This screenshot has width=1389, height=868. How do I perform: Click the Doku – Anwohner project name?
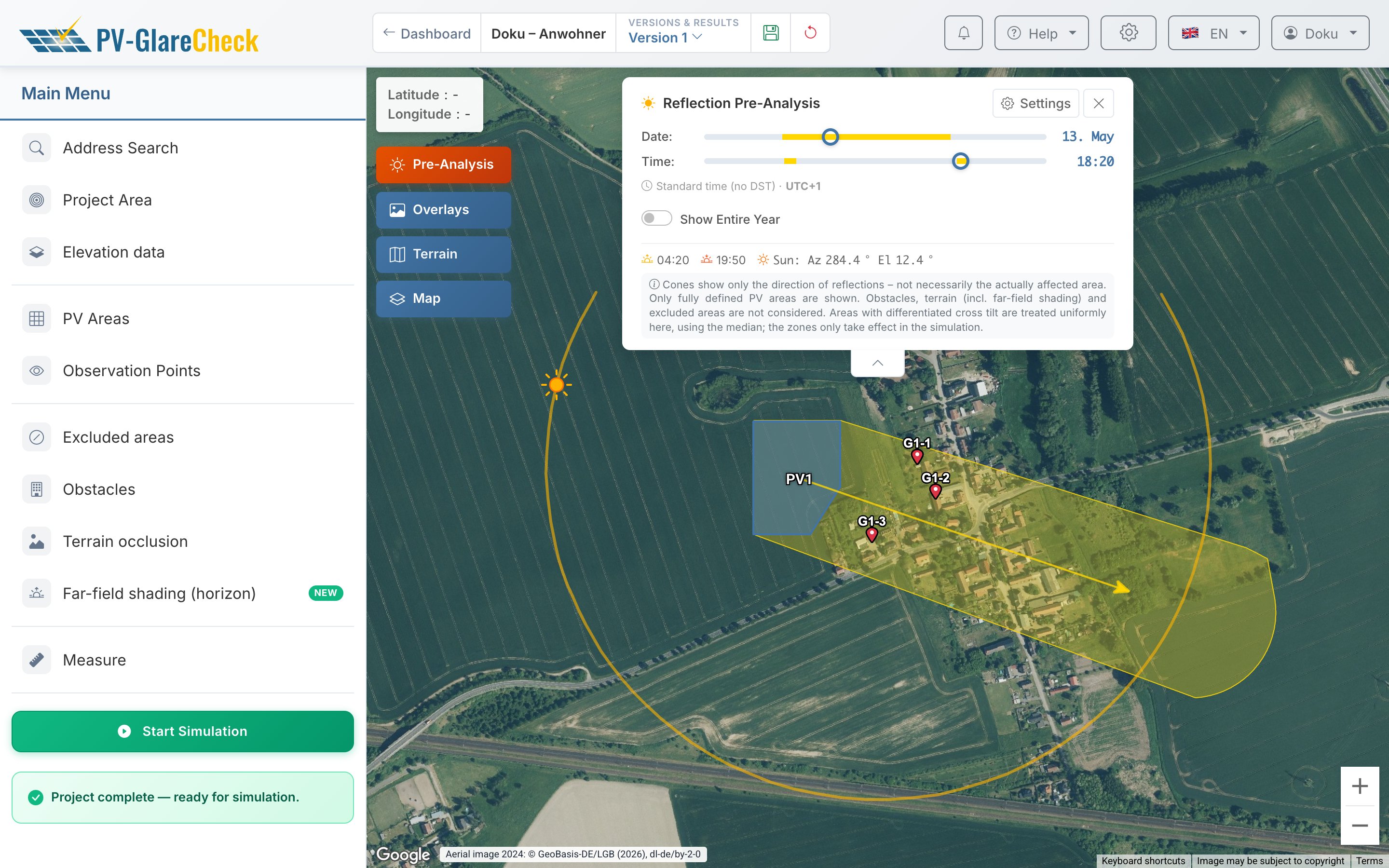click(548, 33)
